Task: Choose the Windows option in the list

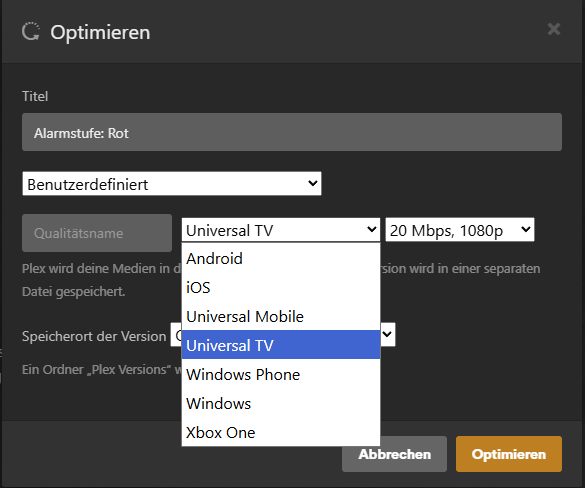Action: tap(281, 403)
